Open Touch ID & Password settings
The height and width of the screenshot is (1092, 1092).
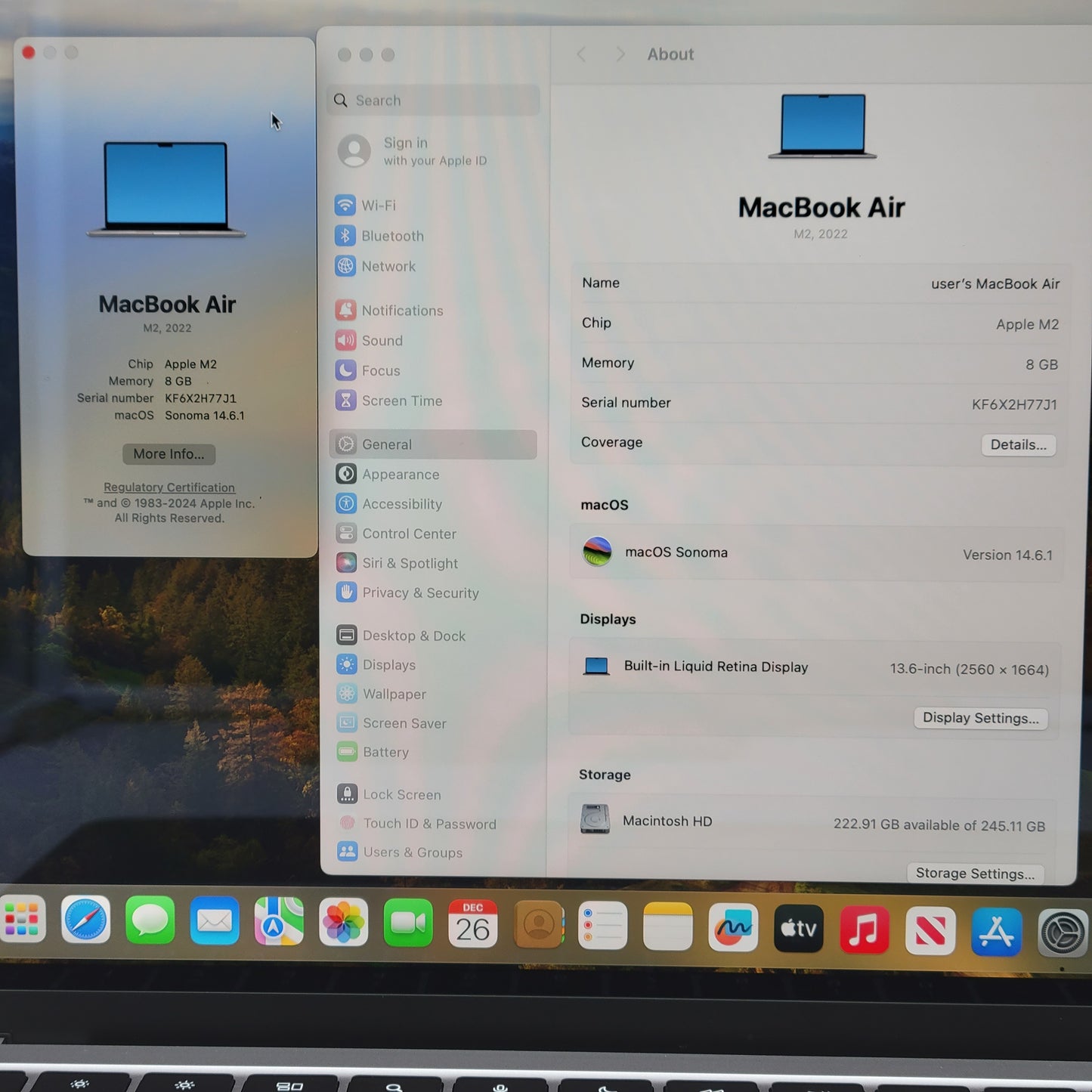(428, 824)
